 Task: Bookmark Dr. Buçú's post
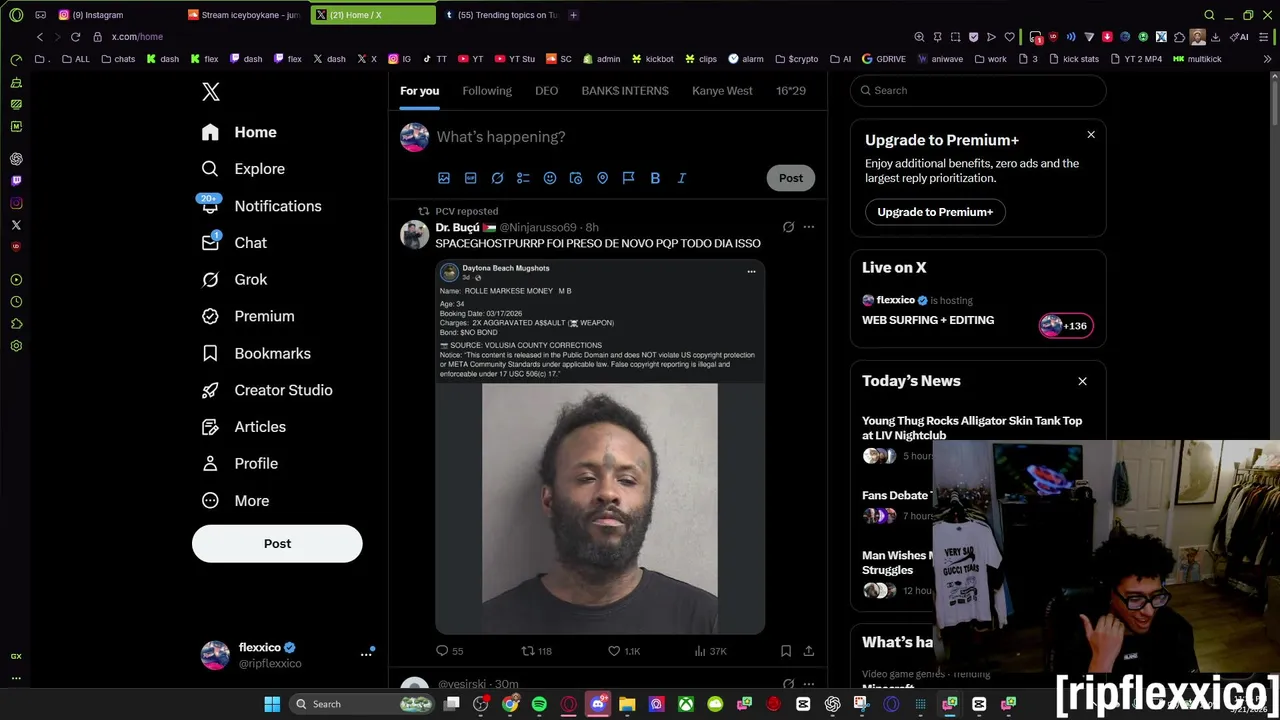click(x=786, y=651)
